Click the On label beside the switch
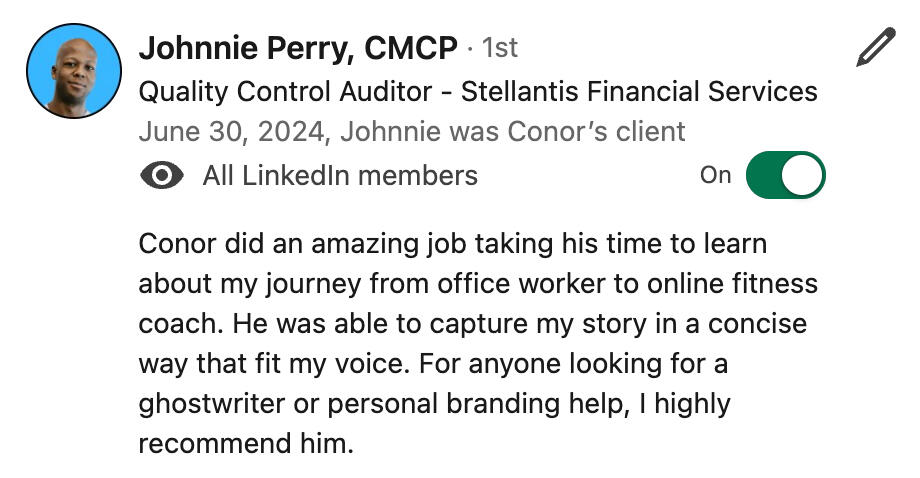Viewport: 920px width, 478px height. (715, 176)
